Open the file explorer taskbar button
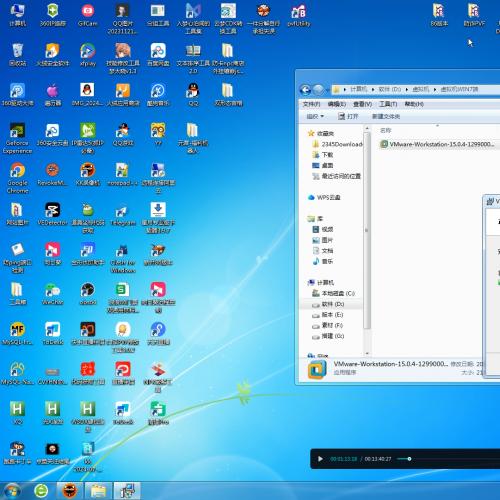This screenshot has width=500, height=500. (x=98, y=491)
